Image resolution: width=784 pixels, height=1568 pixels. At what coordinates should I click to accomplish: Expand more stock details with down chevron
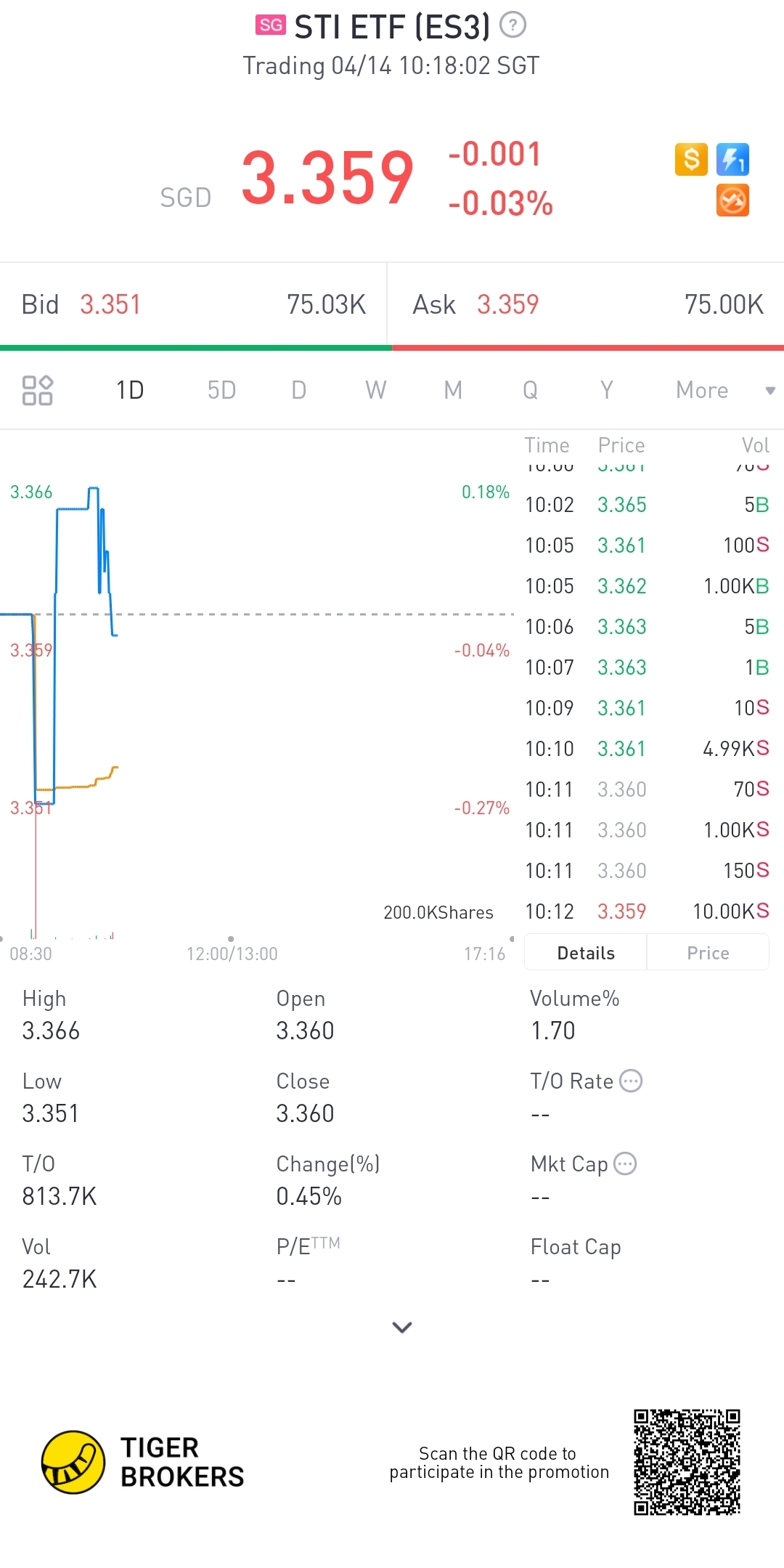pyautogui.click(x=402, y=1327)
